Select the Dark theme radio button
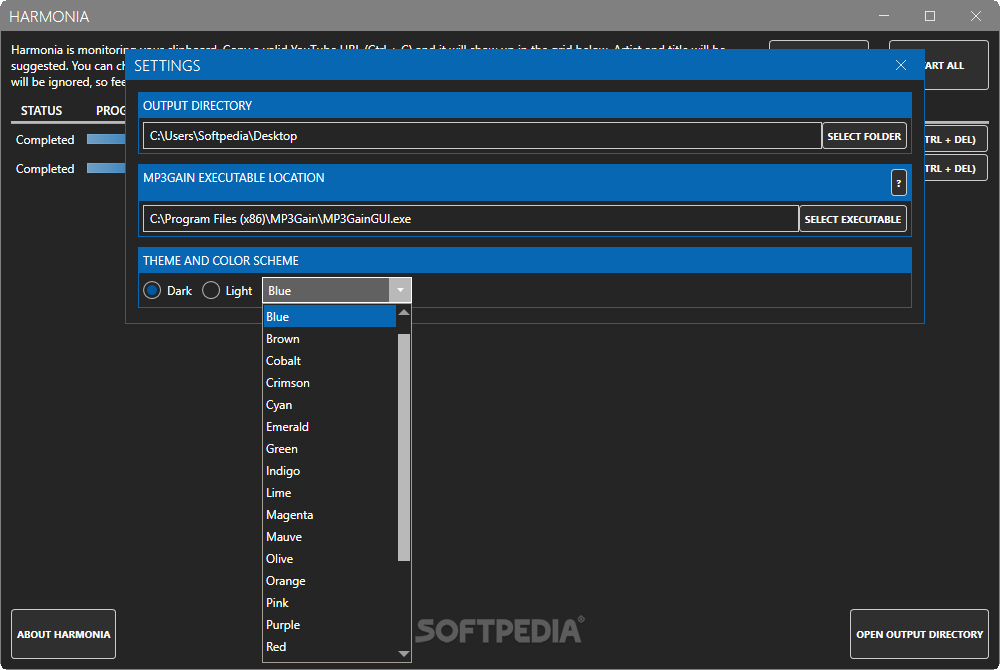1000x670 pixels. pyautogui.click(x=152, y=291)
